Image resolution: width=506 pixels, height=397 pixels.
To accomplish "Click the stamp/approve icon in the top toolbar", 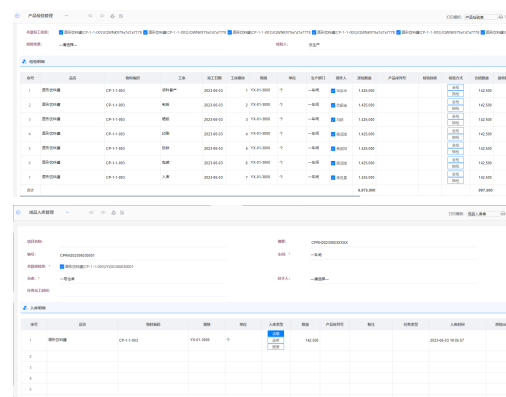I will pyautogui.click(x=112, y=16).
